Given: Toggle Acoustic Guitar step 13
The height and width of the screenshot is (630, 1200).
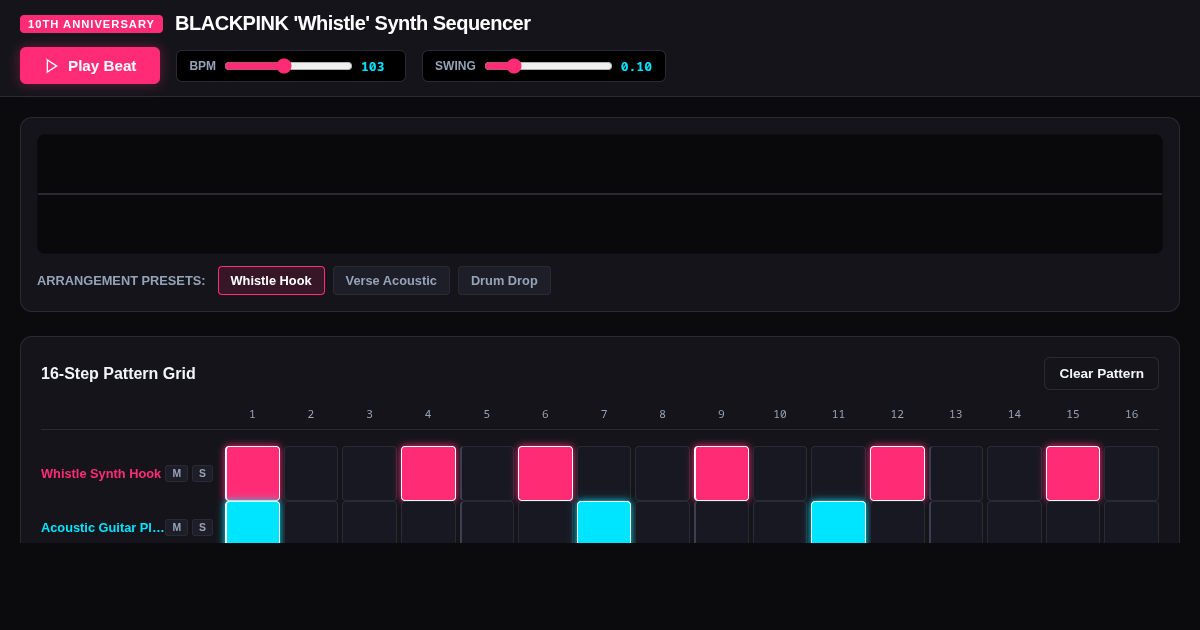Looking at the screenshot, I should pos(956,522).
